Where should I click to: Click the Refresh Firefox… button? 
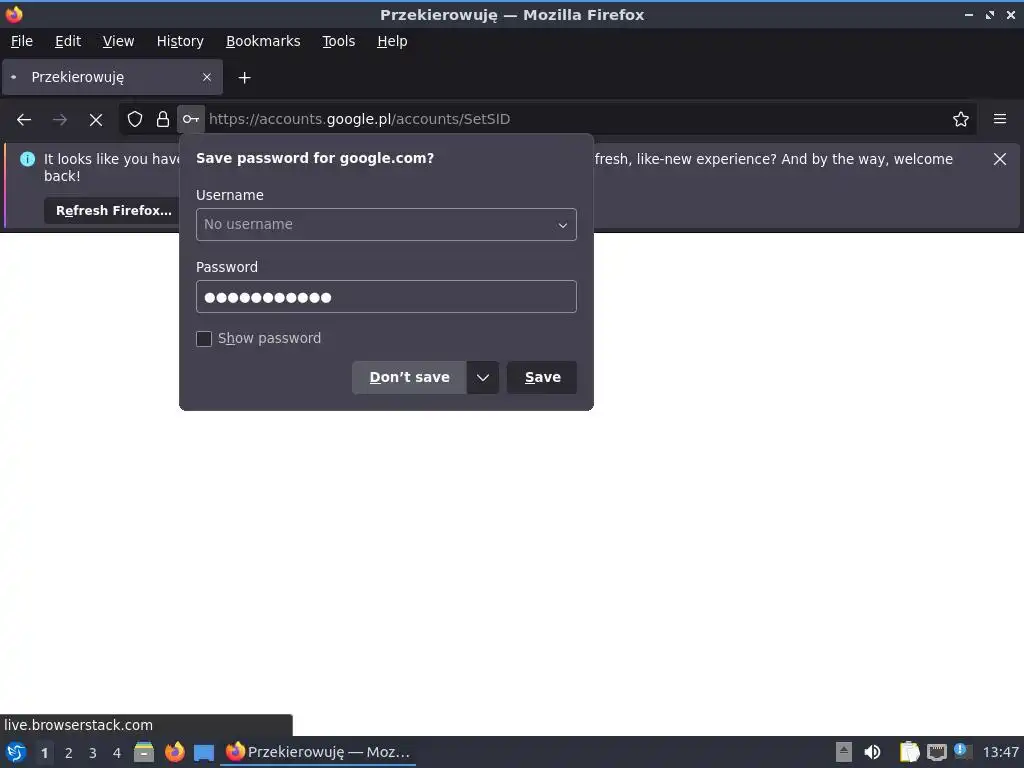pos(114,211)
